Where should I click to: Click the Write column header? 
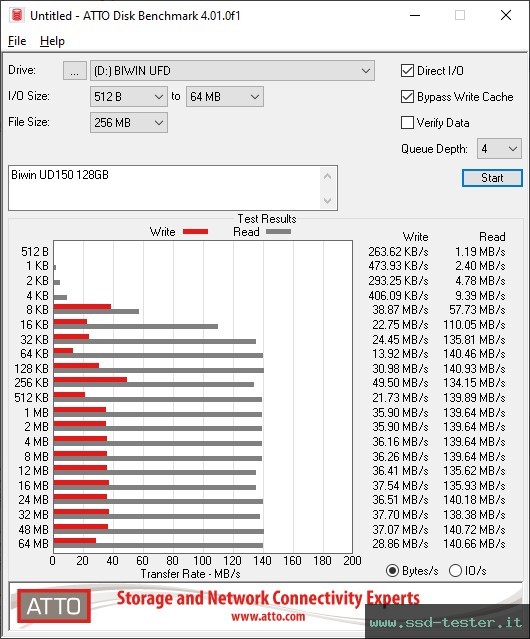click(x=416, y=237)
